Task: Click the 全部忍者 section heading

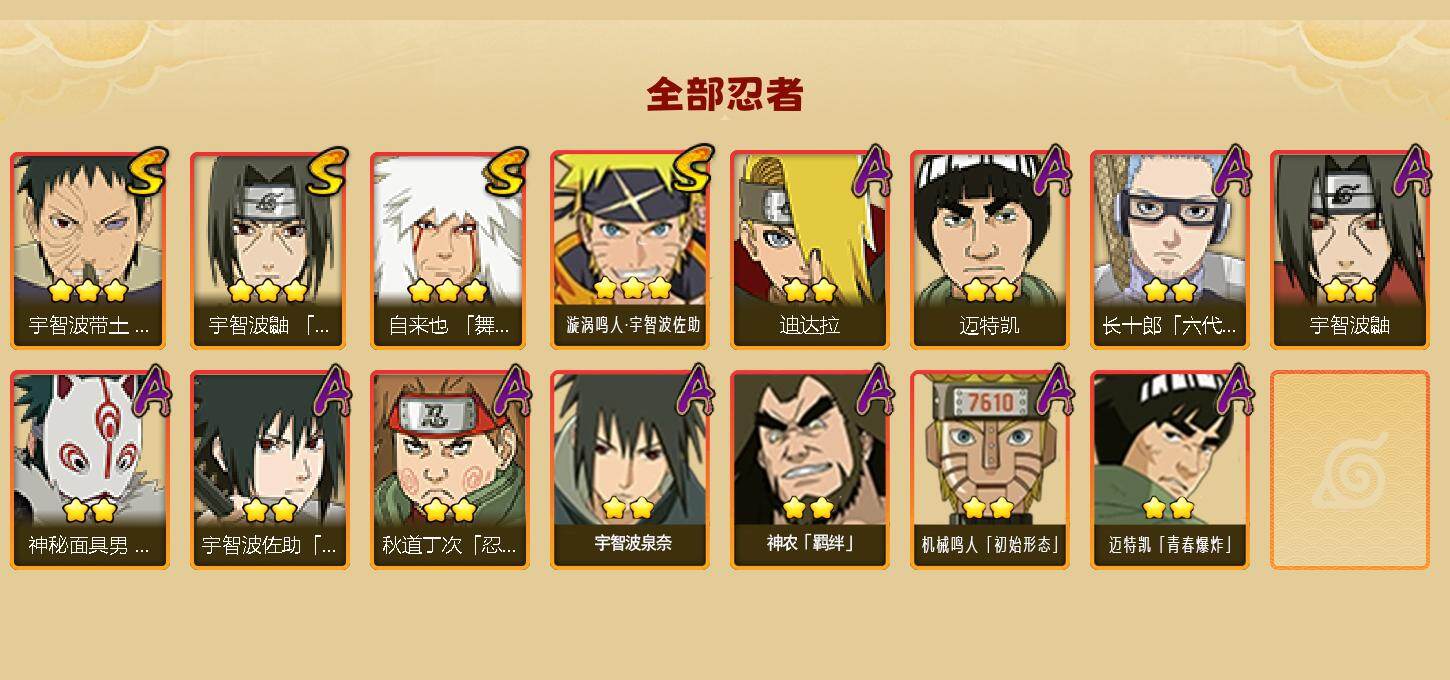Action: coord(725,95)
